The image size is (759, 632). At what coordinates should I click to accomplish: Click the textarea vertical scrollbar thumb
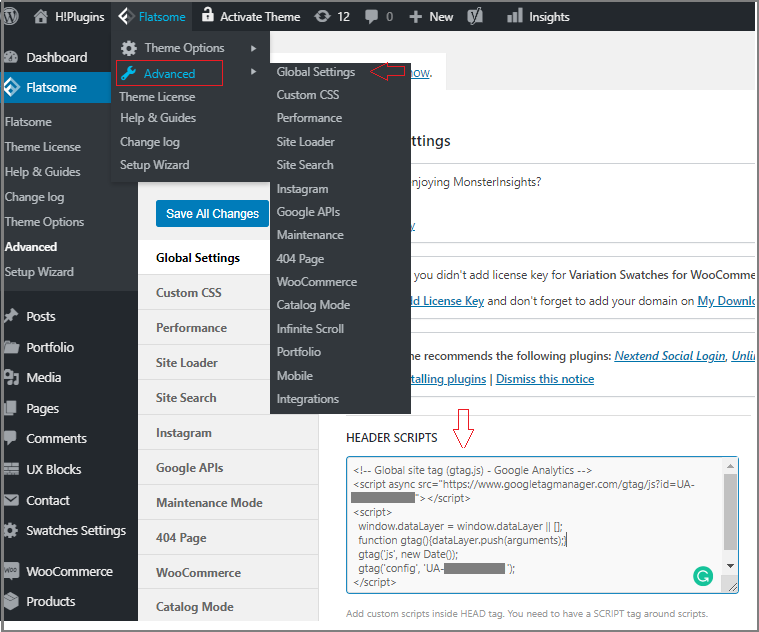point(730,512)
